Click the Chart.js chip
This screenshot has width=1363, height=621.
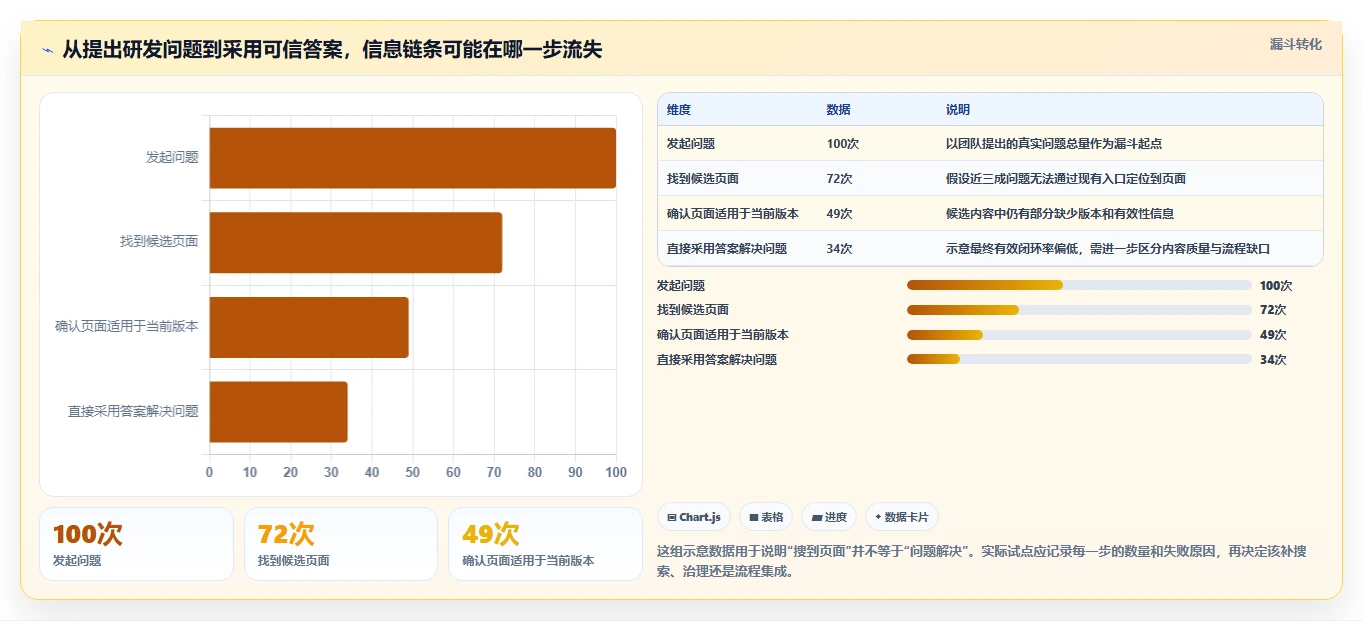(693, 517)
